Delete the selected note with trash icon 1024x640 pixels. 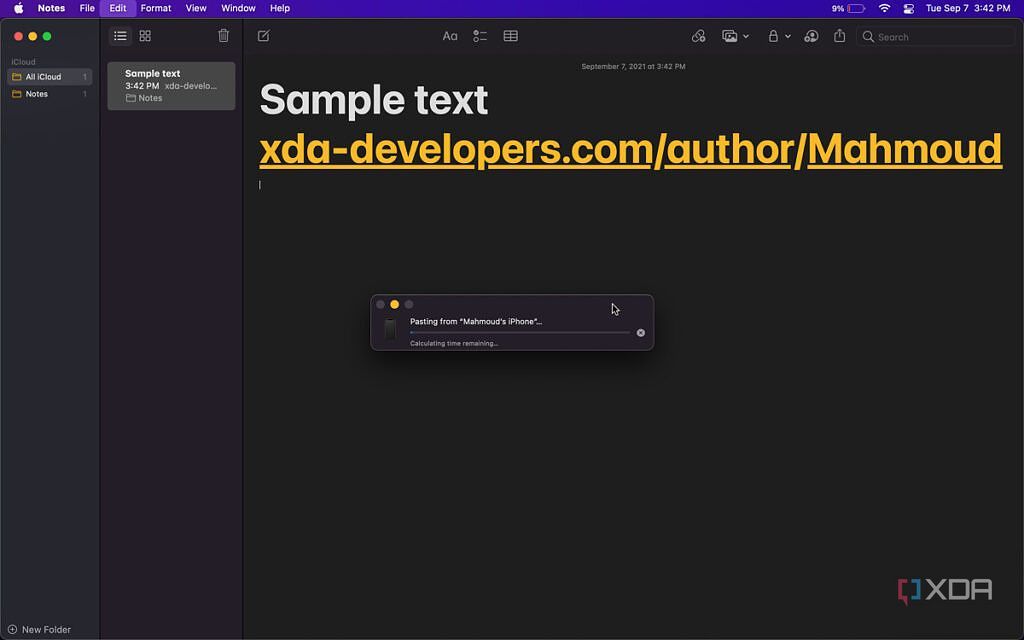coord(223,36)
